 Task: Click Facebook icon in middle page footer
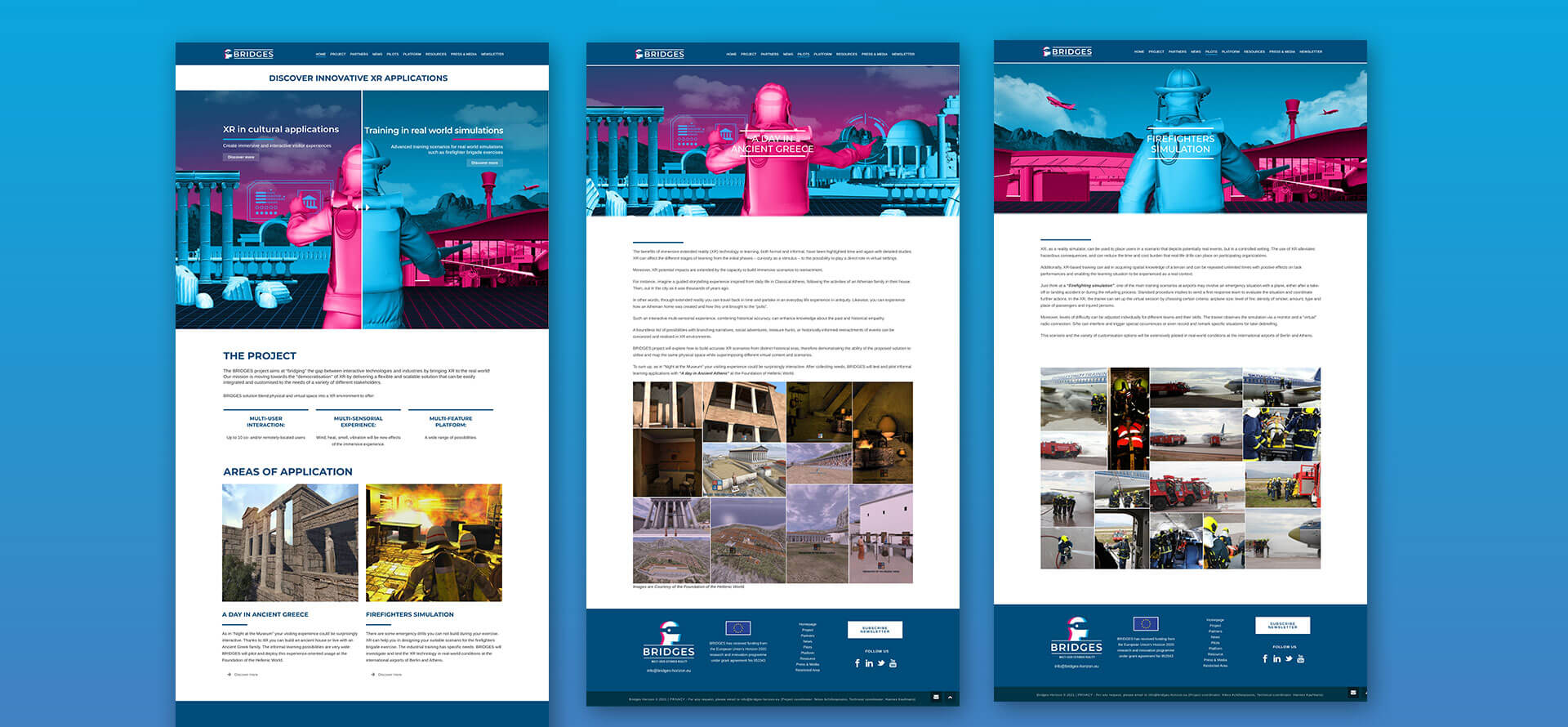click(857, 663)
